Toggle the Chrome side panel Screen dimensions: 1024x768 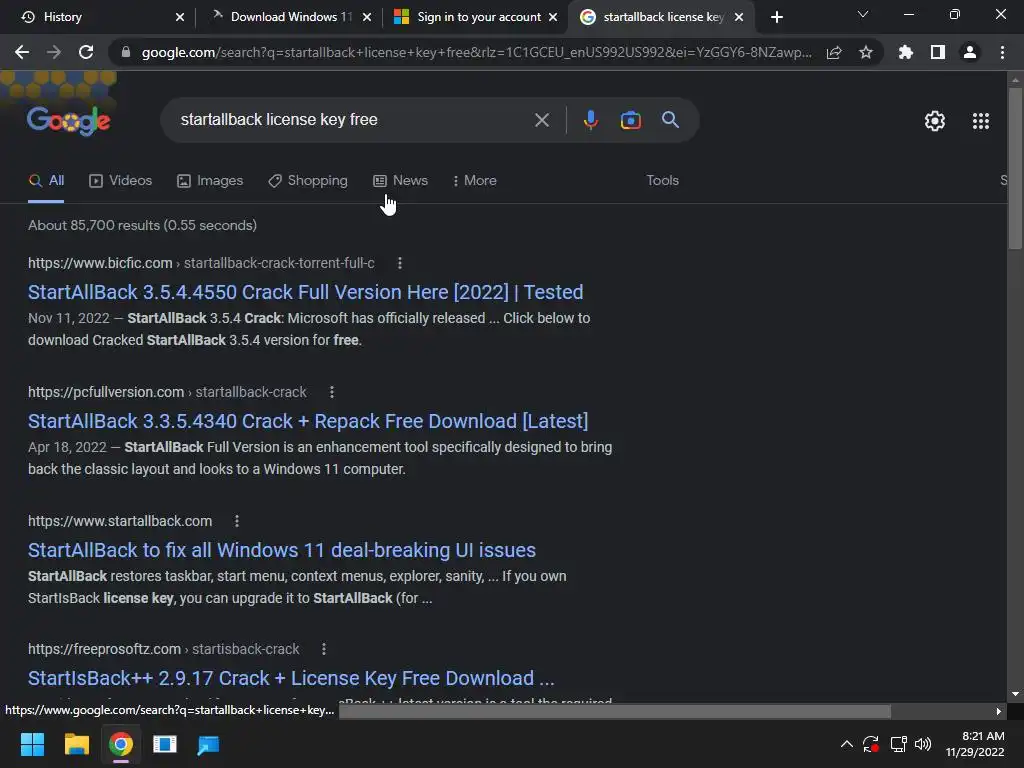point(938,52)
